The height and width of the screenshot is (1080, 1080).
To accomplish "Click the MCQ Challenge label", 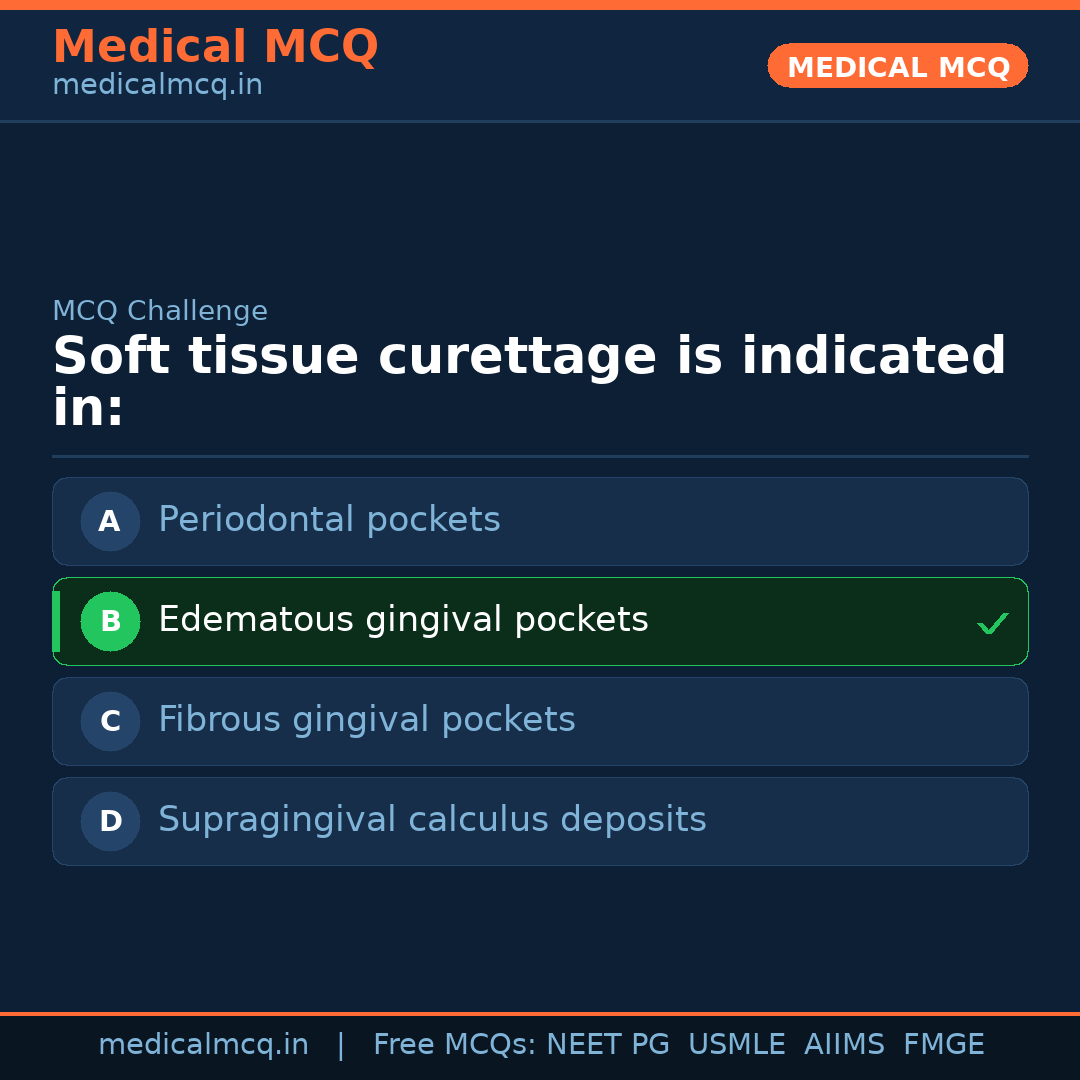I will pyautogui.click(x=160, y=311).
